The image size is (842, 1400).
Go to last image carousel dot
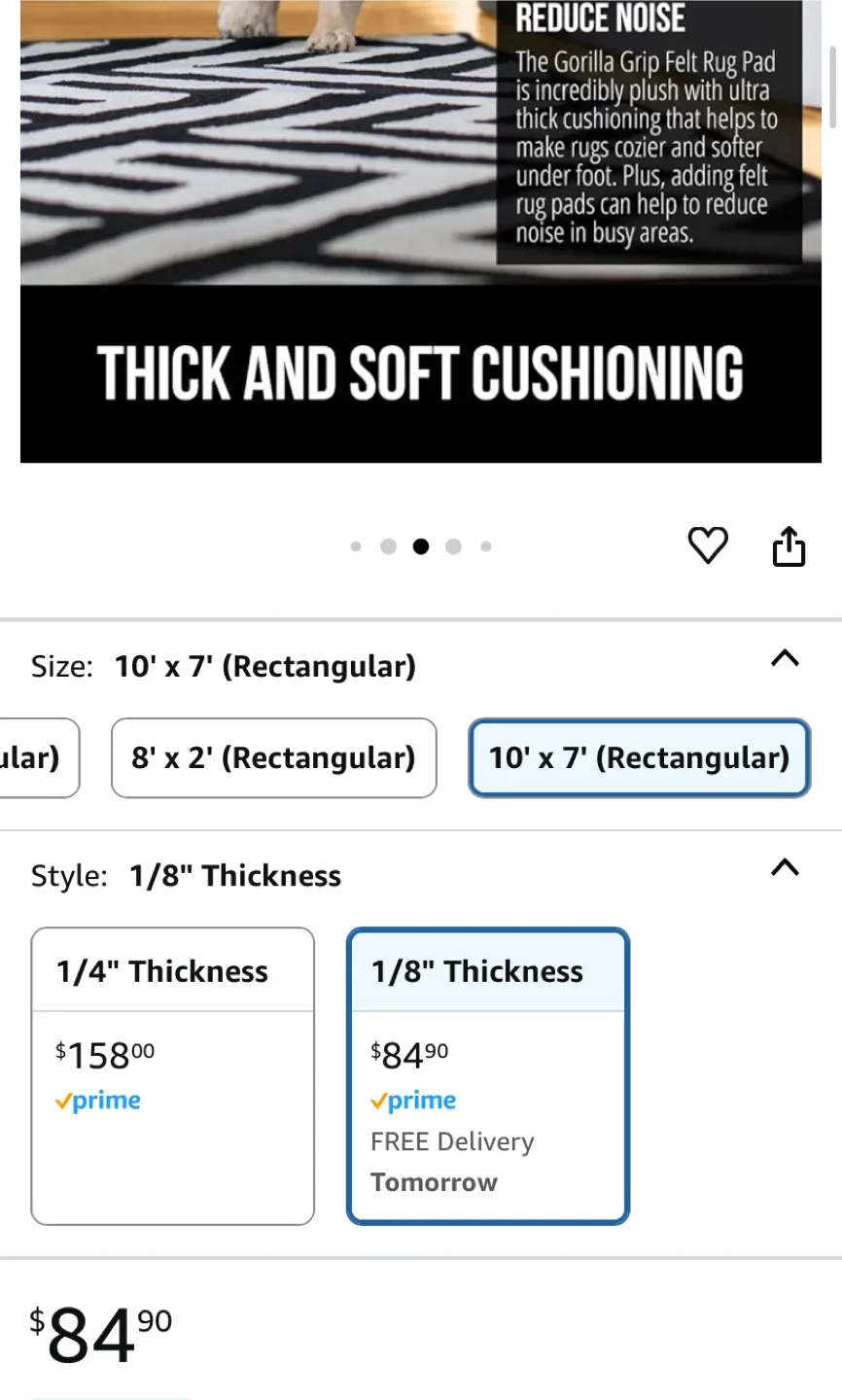[486, 546]
